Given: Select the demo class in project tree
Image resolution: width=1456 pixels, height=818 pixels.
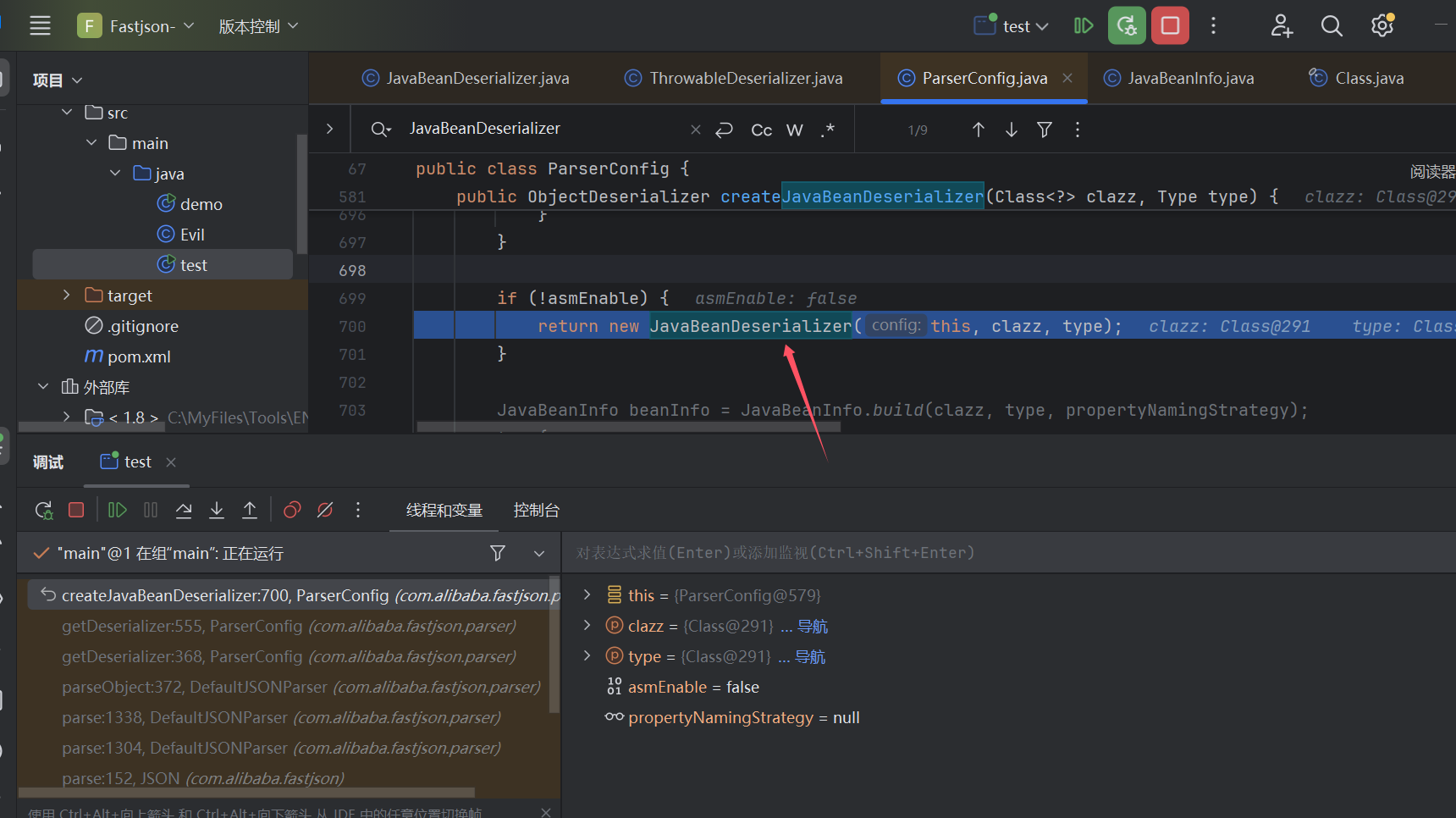Looking at the screenshot, I should click(x=190, y=204).
